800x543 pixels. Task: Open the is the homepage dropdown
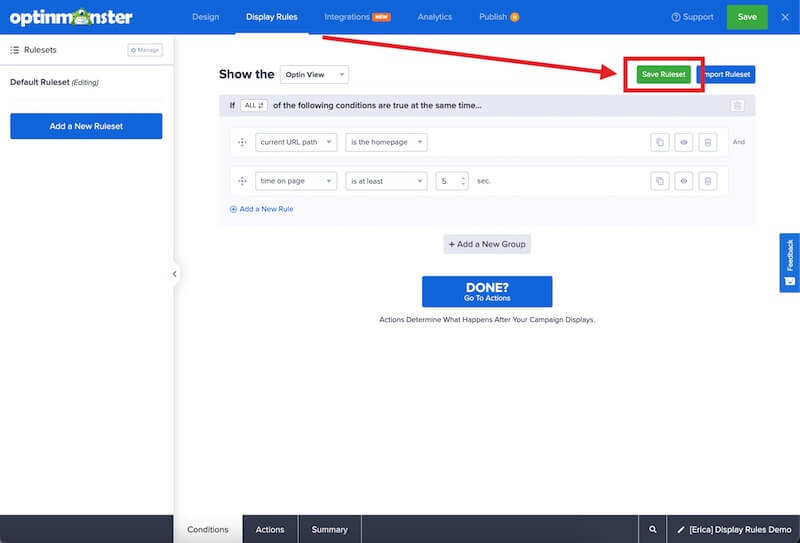[386, 142]
